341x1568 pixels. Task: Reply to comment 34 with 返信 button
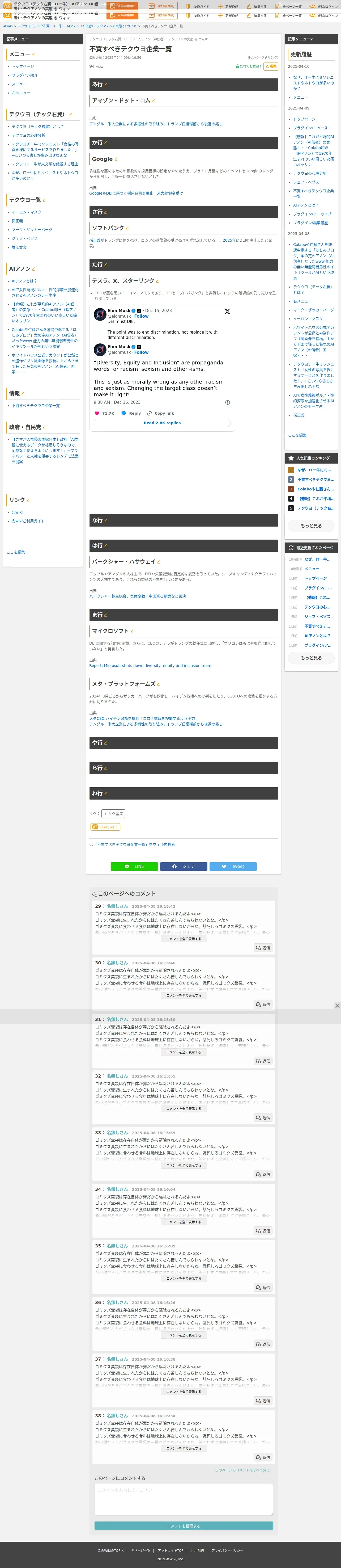263,1231
